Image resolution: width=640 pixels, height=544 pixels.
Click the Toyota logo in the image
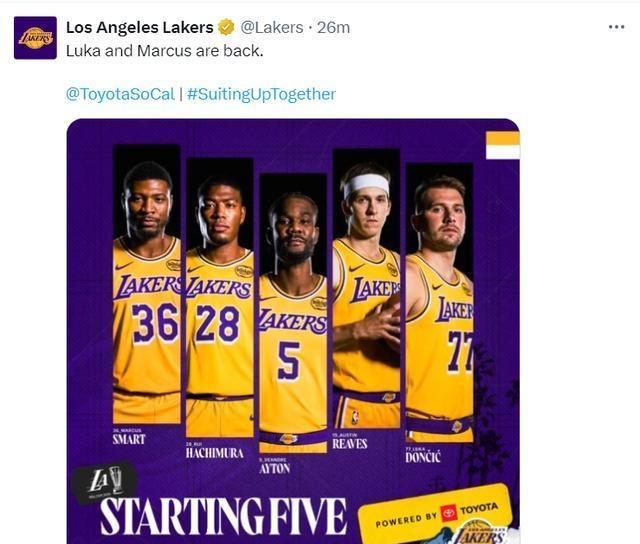pyautogui.click(x=448, y=512)
